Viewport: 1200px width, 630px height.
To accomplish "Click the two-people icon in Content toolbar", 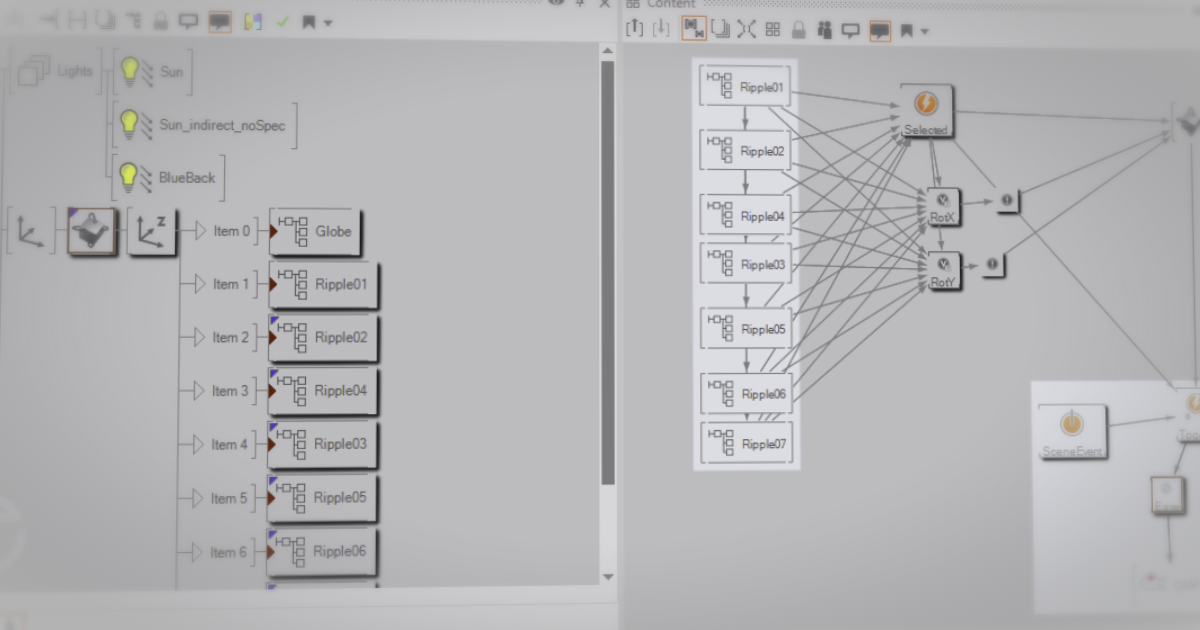I will (825, 30).
